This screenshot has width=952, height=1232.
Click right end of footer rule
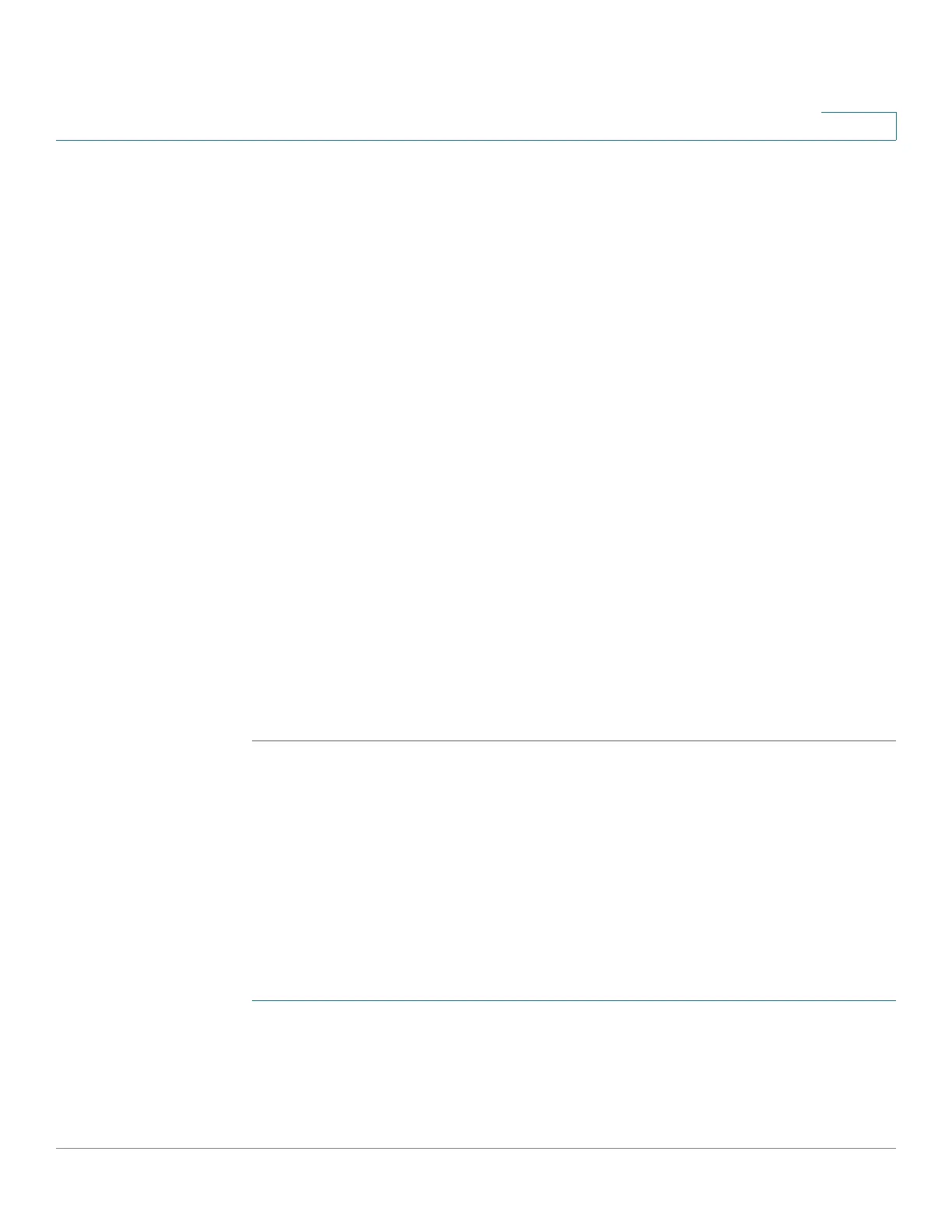pos(893,1149)
